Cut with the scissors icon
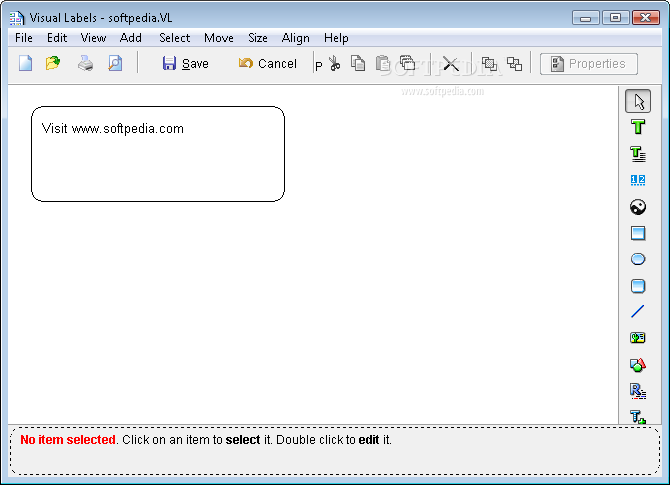The width and height of the screenshot is (670, 485). (335, 64)
